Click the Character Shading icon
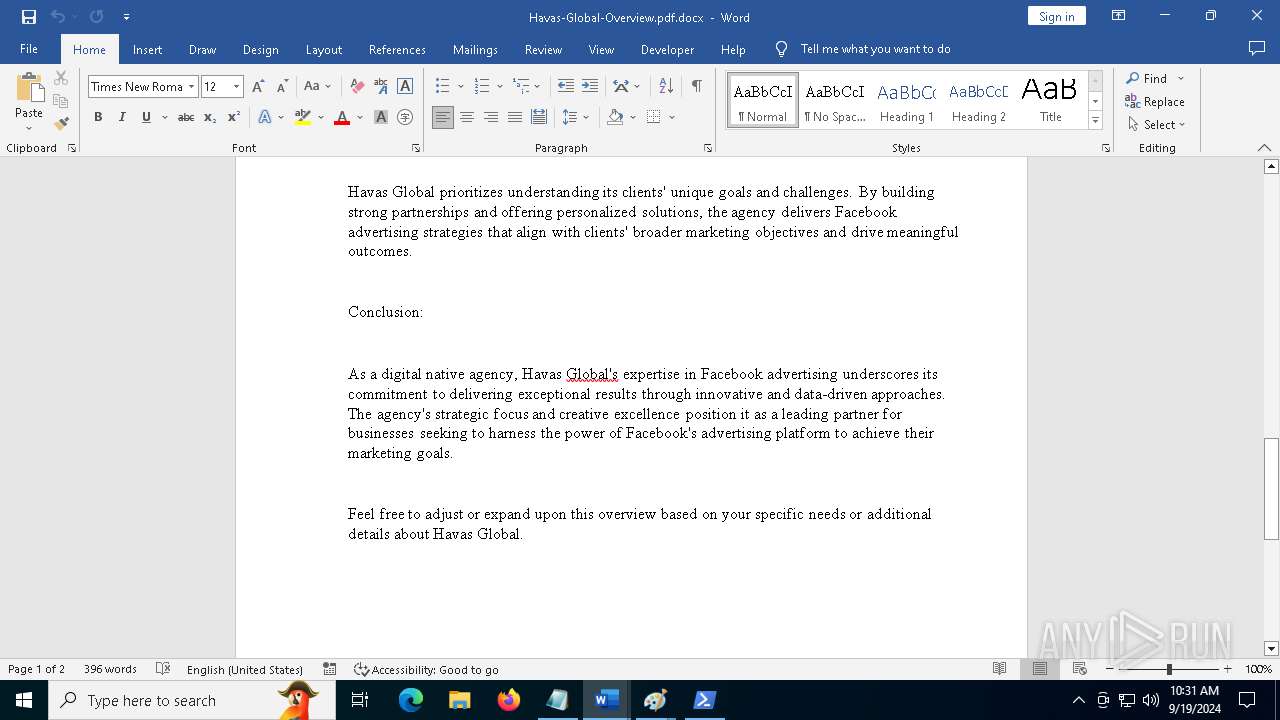This screenshot has width=1280, height=720. pyautogui.click(x=381, y=118)
